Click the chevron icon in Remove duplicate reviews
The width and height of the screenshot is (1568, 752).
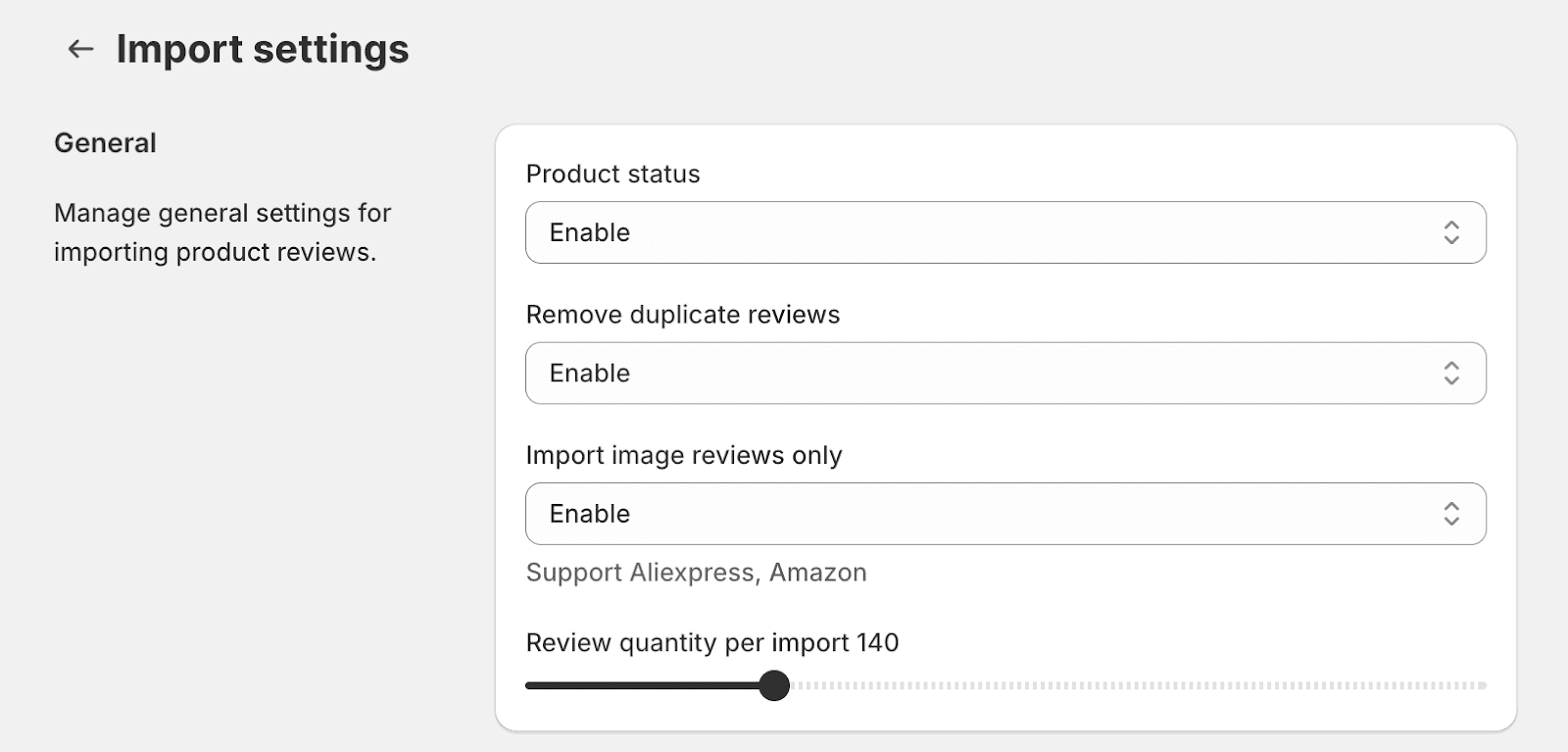point(1451,373)
